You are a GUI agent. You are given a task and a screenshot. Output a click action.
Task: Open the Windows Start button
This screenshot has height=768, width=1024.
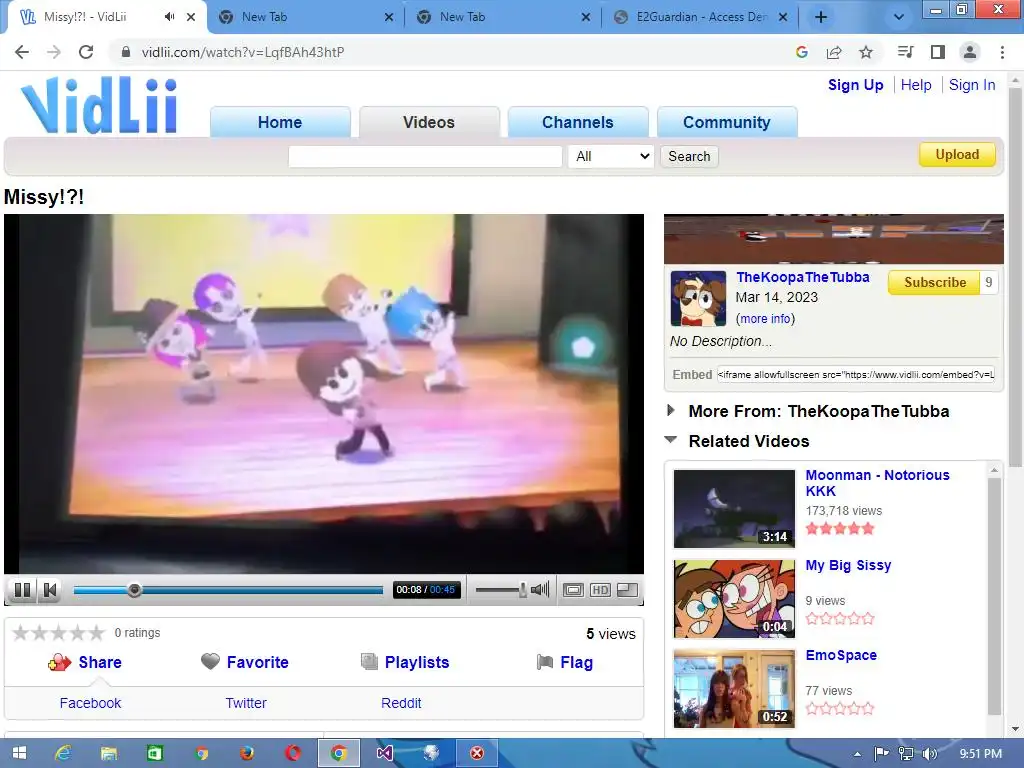point(19,753)
